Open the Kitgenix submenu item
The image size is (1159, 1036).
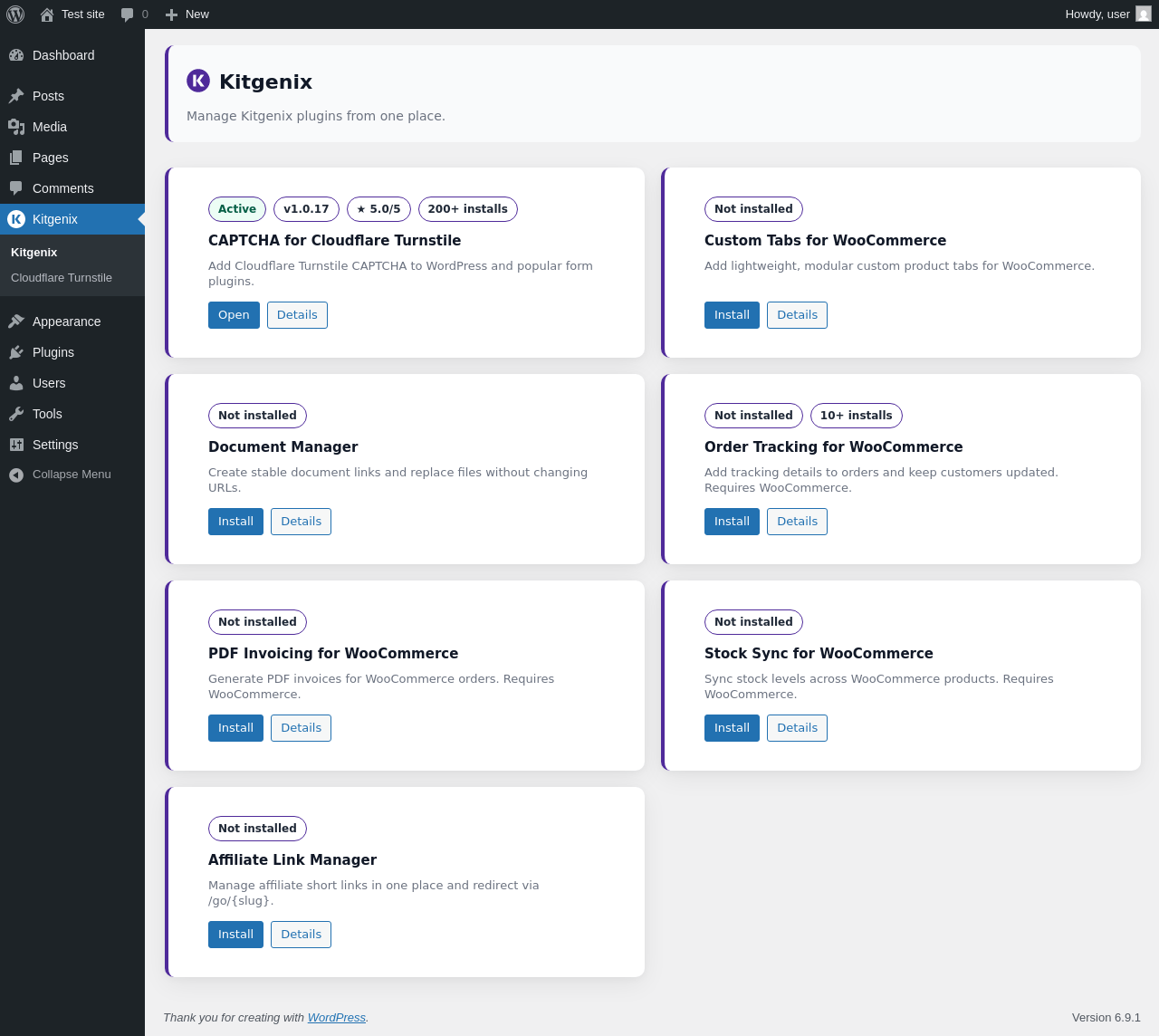(x=34, y=253)
